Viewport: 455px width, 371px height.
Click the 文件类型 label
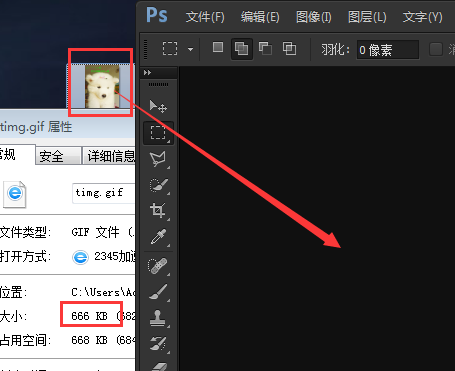click(25, 232)
